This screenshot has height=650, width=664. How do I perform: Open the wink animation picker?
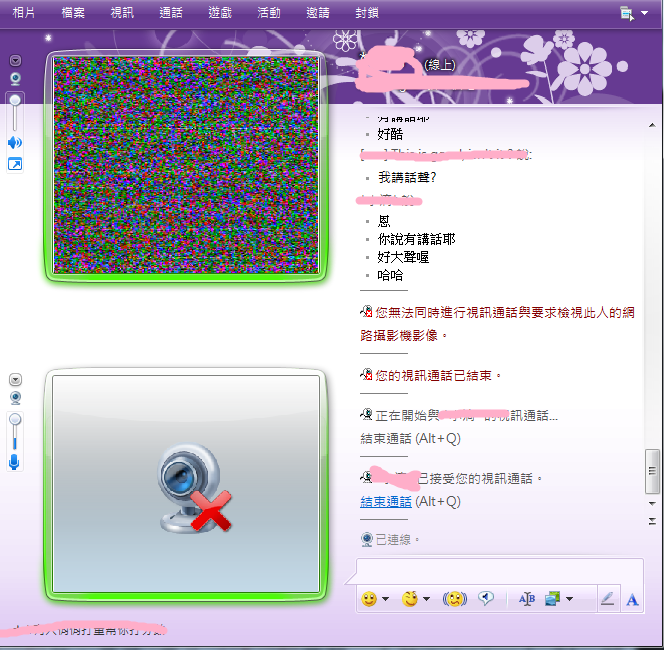tap(410, 599)
